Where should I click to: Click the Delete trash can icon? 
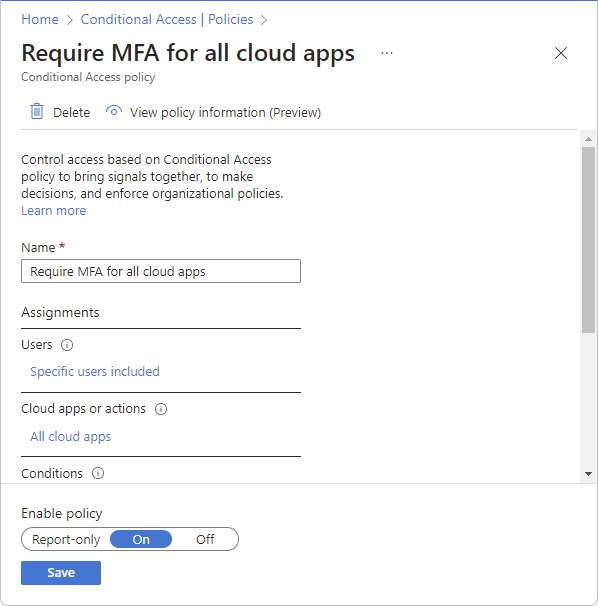(37, 112)
